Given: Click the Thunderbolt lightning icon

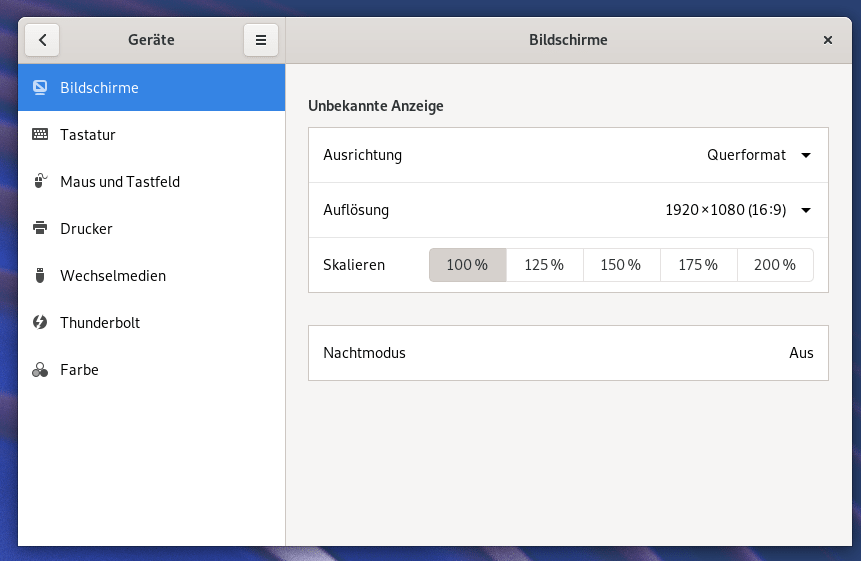Looking at the screenshot, I should pos(40,322).
